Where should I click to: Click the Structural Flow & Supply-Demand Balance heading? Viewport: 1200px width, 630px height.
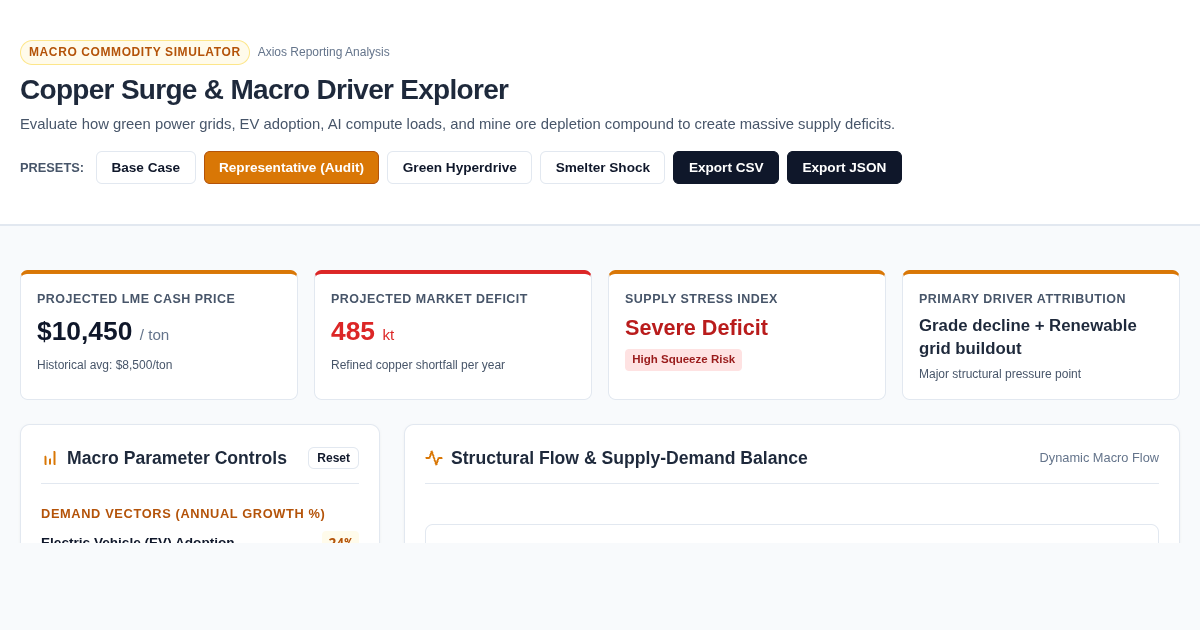pyautogui.click(x=629, y=458)
